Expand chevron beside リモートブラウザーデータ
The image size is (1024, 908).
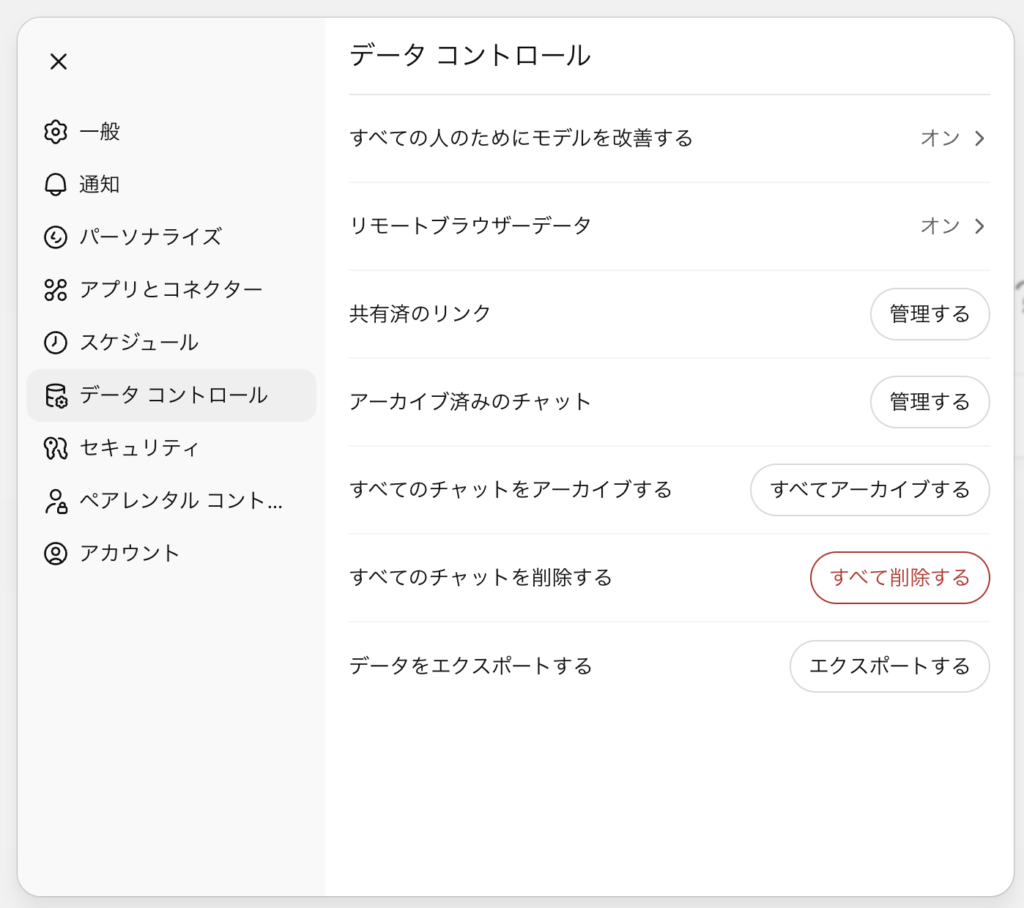(x=980, y=226)
